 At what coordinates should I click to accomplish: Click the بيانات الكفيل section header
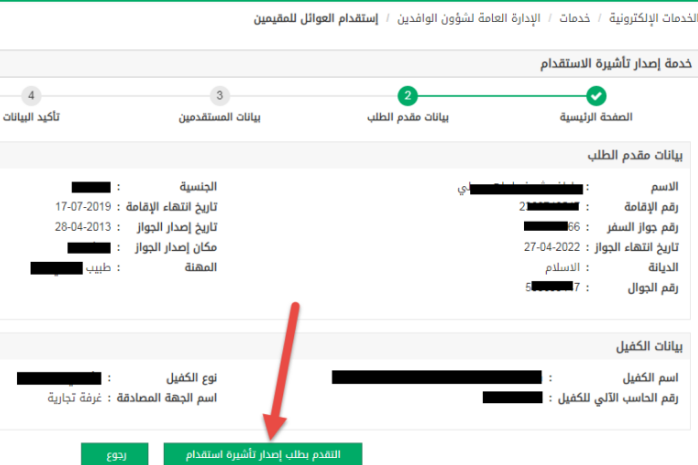coord(649,347)
